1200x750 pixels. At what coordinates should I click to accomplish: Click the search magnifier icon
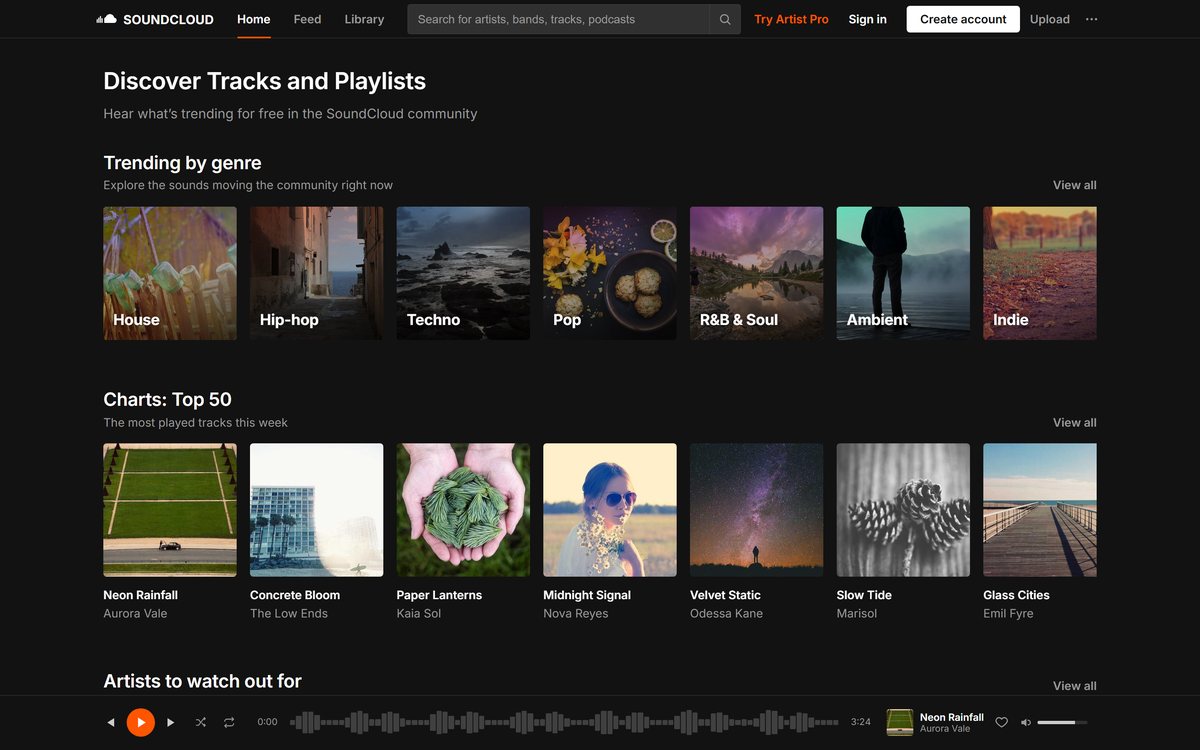[725, 19]
